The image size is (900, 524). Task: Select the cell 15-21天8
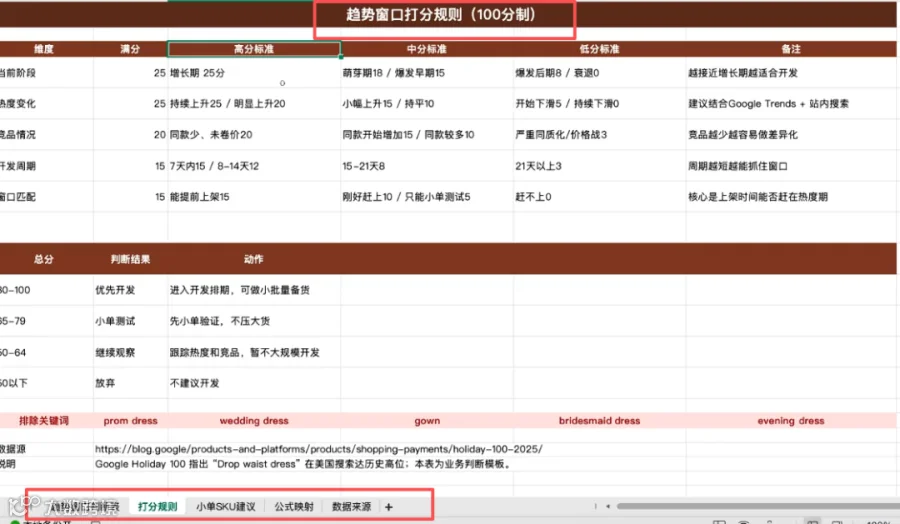coord(427,166)
